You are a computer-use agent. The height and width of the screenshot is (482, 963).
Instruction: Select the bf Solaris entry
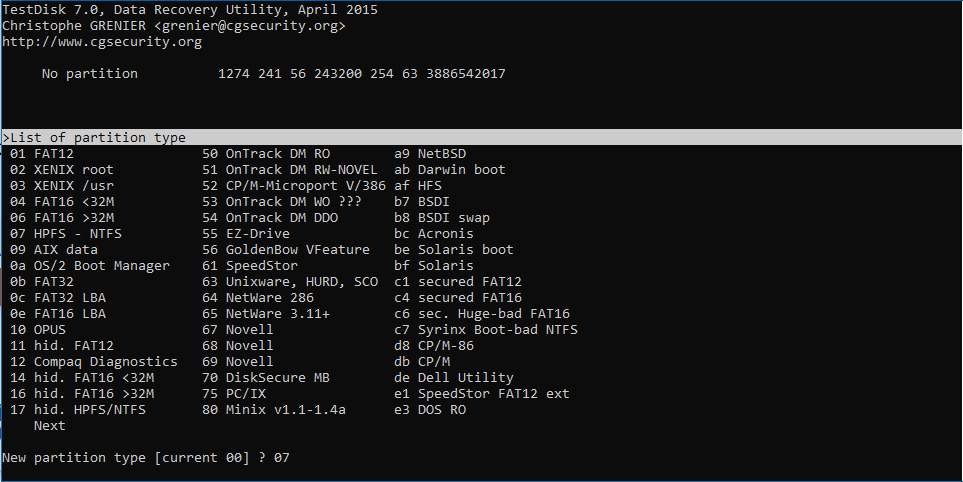(434, 265)
